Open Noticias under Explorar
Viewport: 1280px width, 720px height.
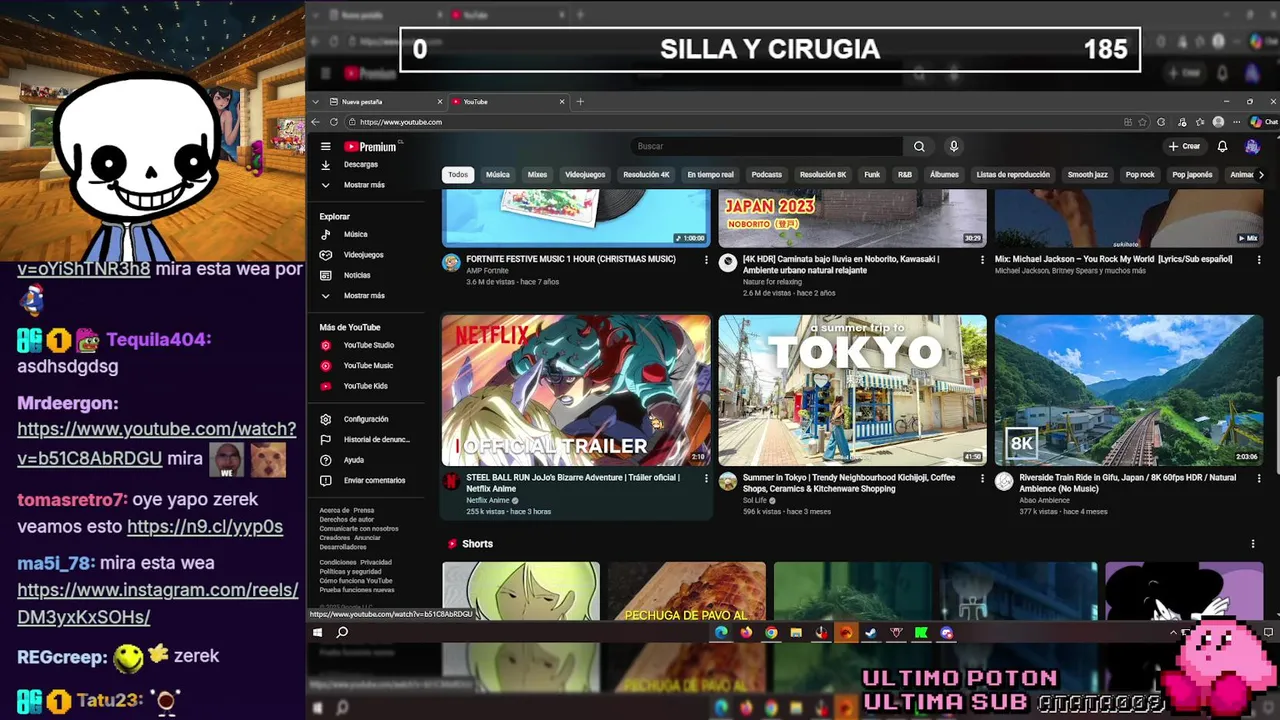pos(357,275)
